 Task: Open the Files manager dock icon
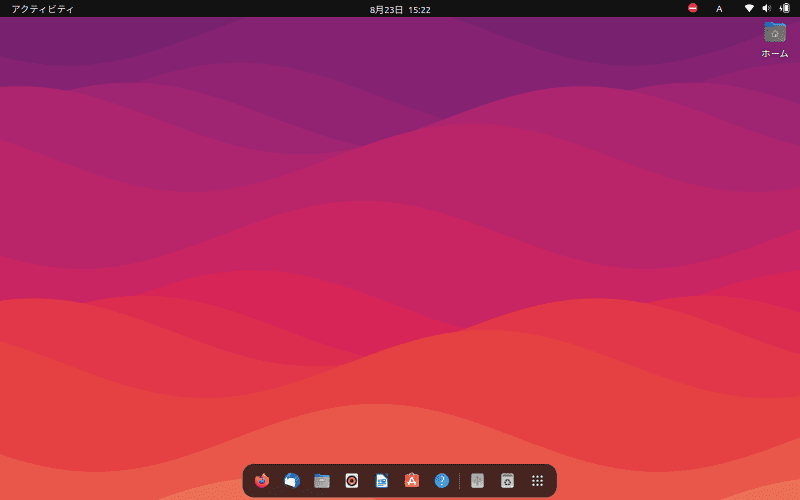click(322, 481)
